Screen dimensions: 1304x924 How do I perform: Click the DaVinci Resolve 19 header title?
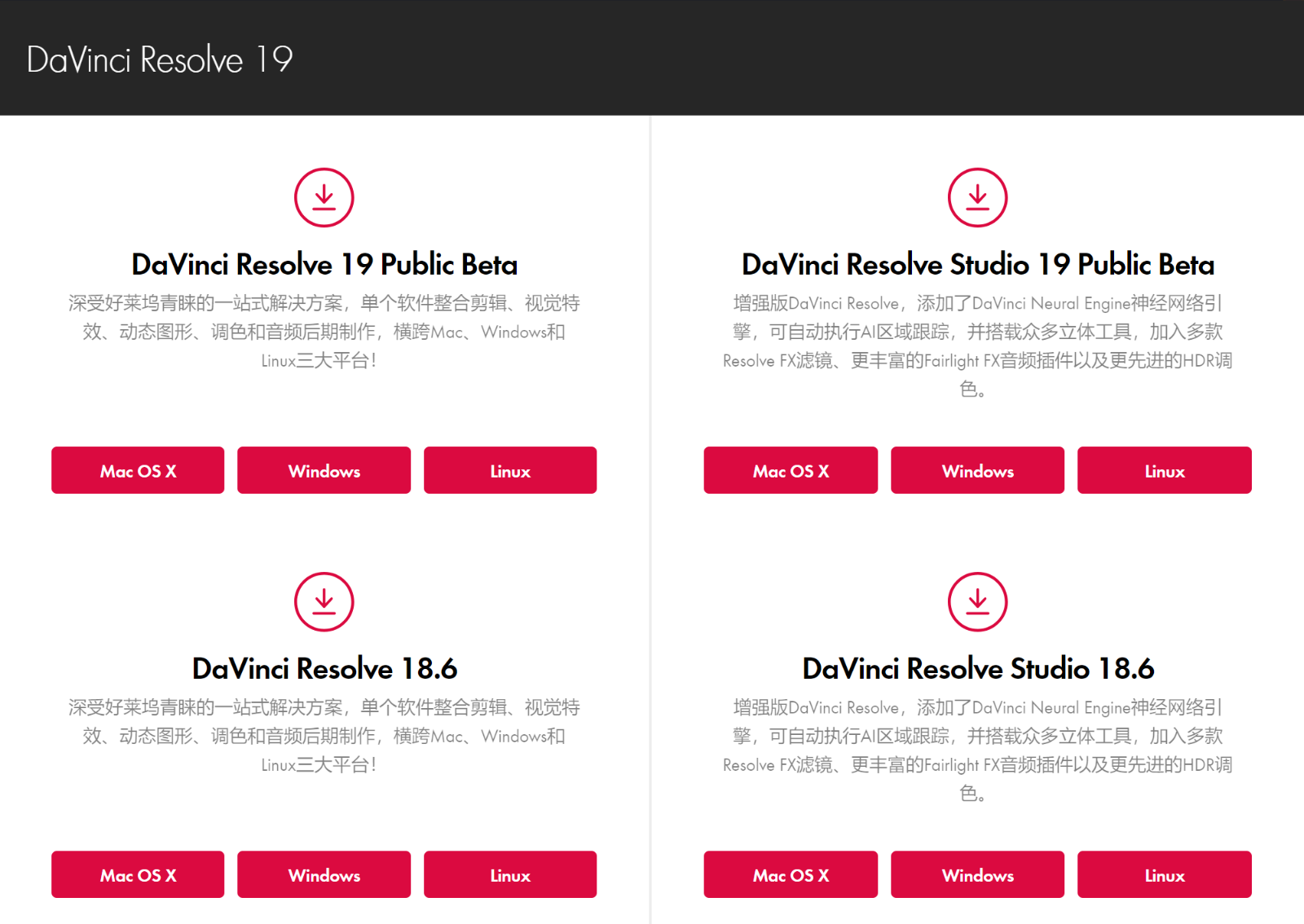point(160,59)
